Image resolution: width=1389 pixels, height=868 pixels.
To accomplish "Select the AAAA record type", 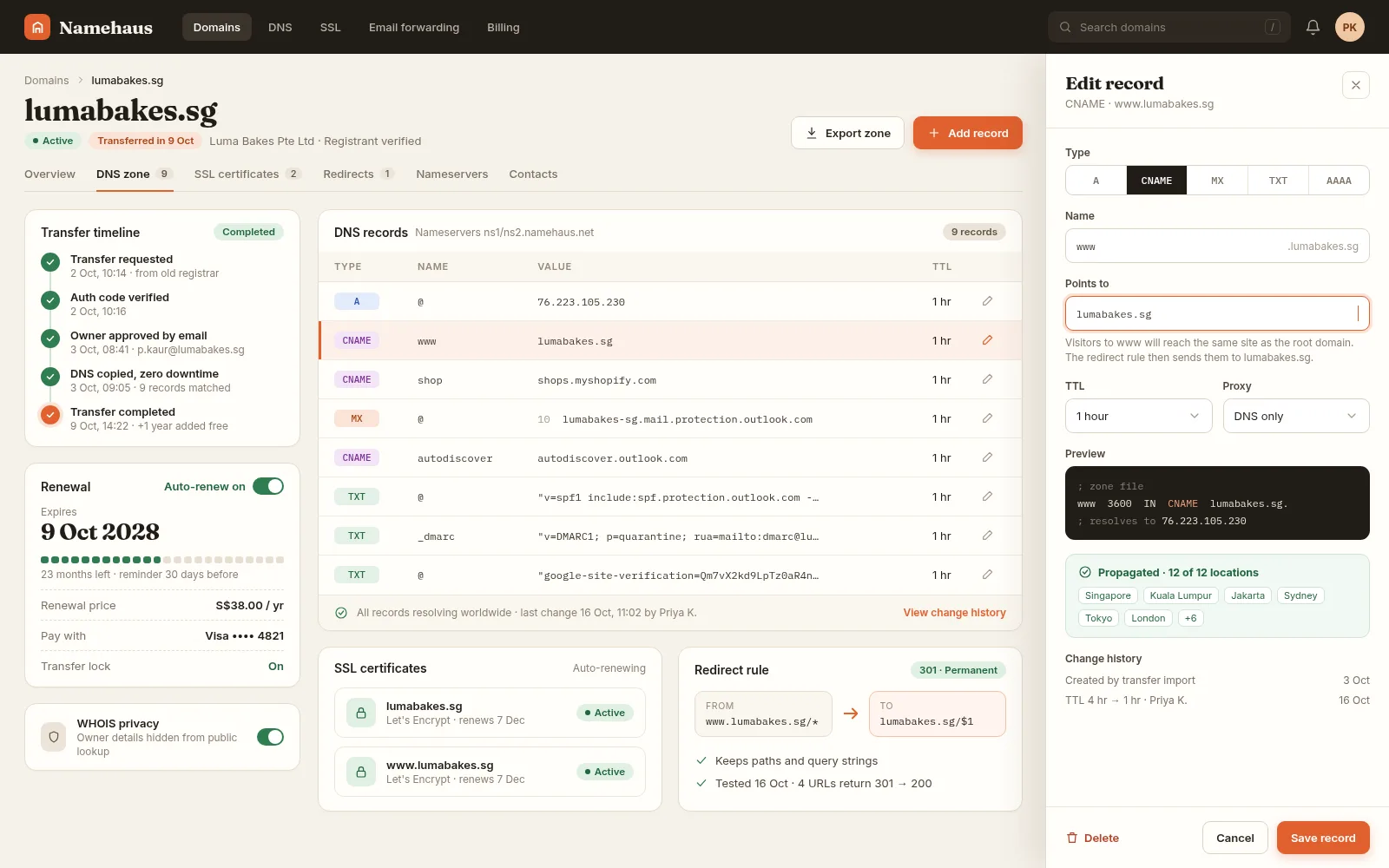I will tap(1339, 181).
